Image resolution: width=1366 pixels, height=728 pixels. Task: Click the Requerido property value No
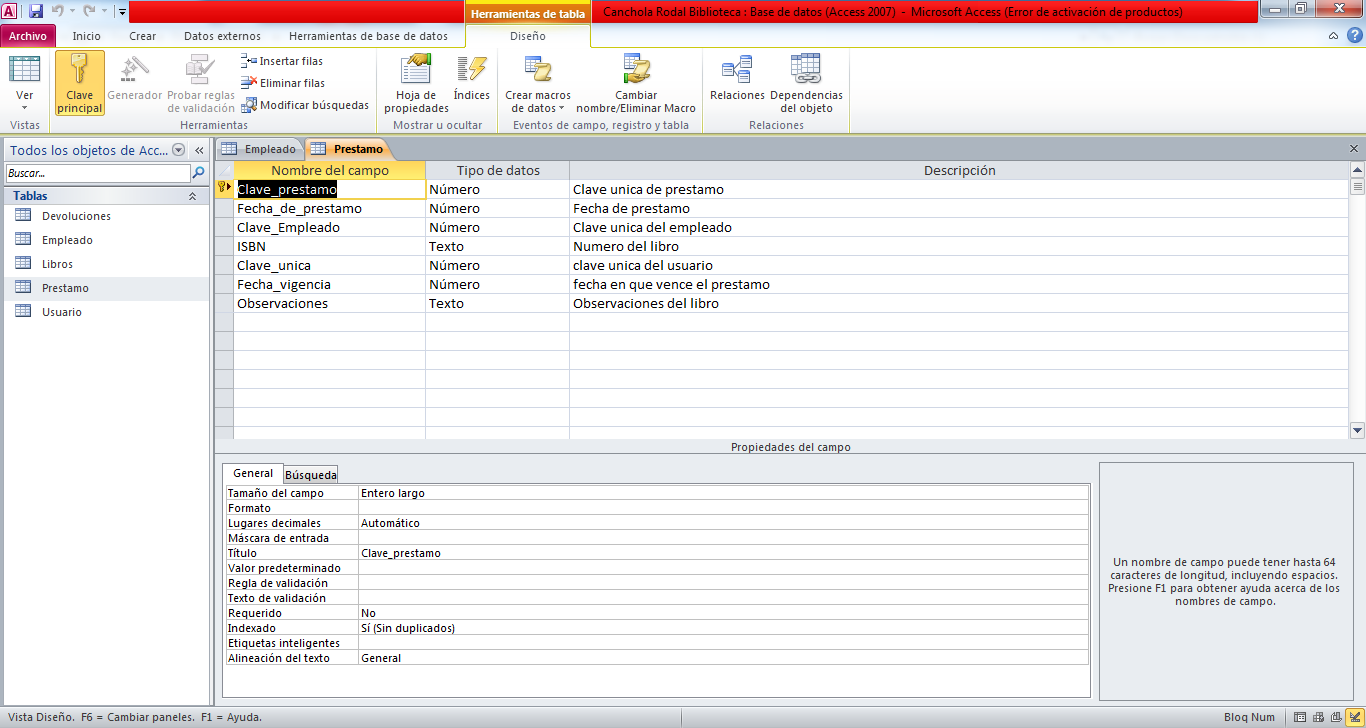pyautogui.click(x=723, y=613)
